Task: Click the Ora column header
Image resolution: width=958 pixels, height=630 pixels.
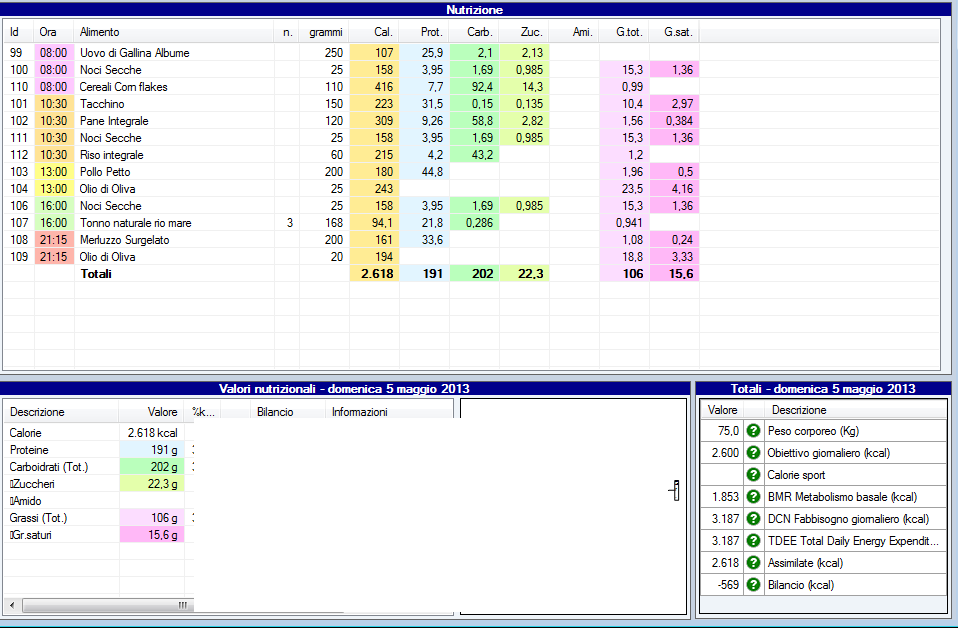Action: pos(54,32)
